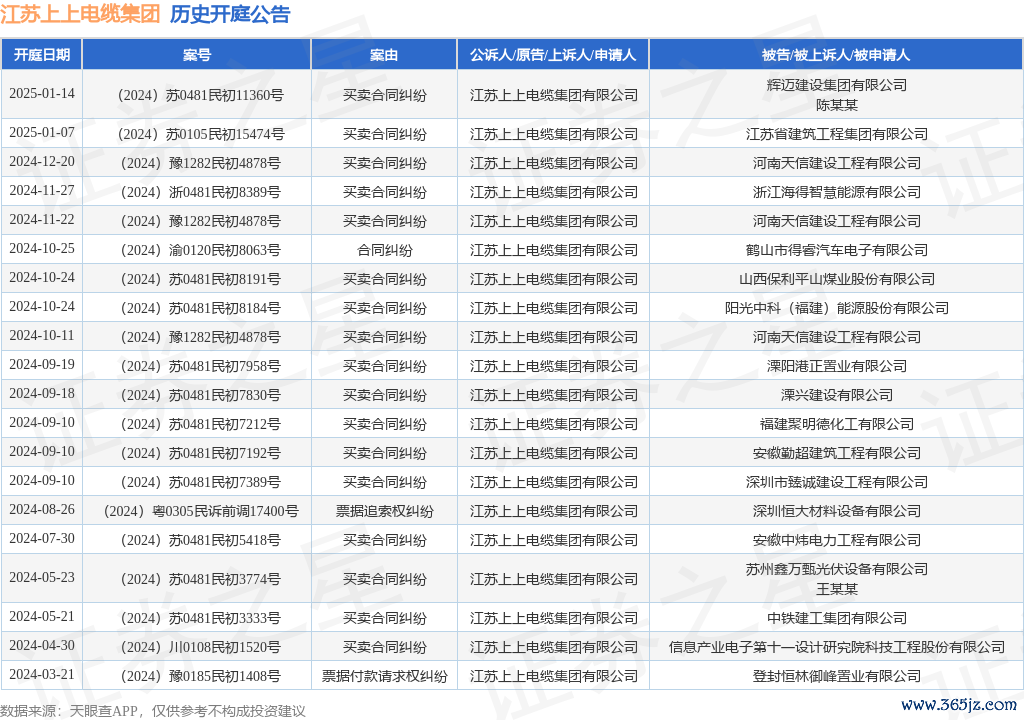Click the 开庭日期 column header

click(x=42, y=55)
